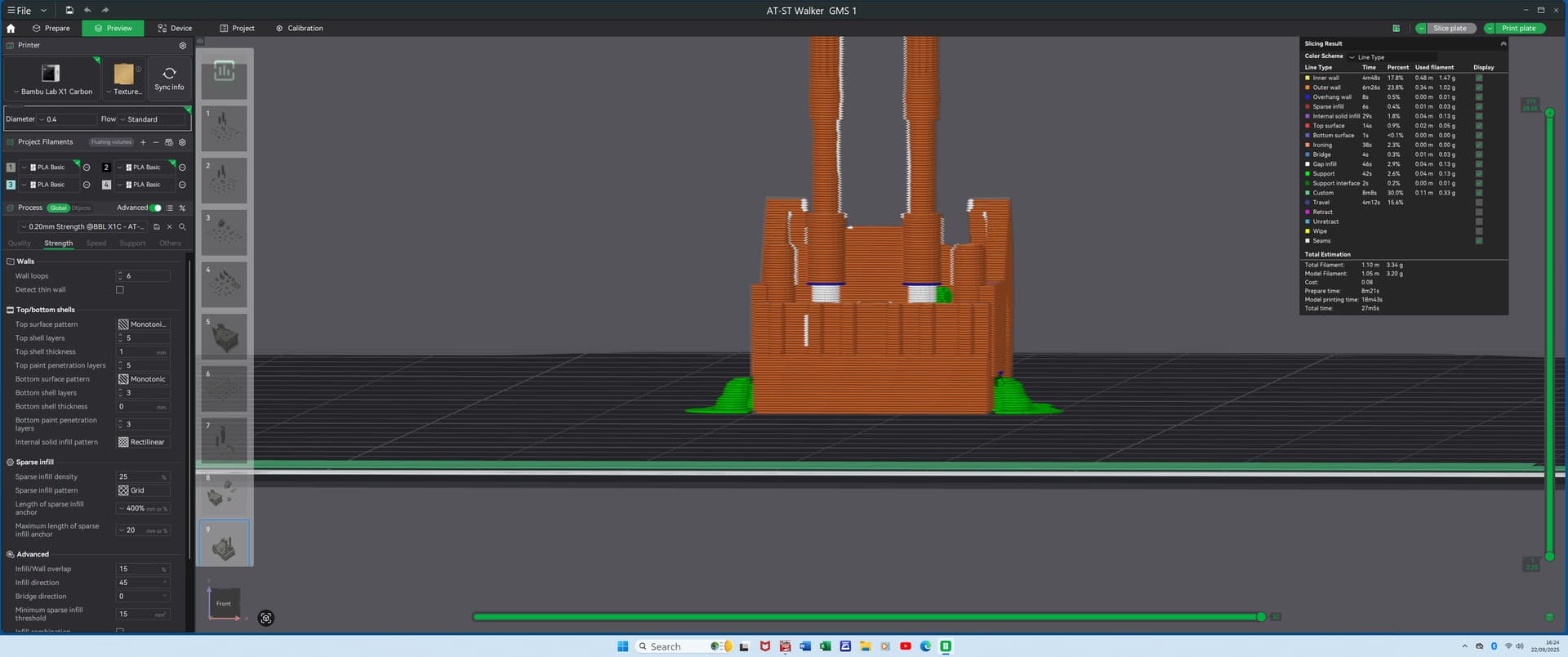This screenshot has width=1568, height=657.
Task: Open process settings list icon
Action: coord(169,208)
